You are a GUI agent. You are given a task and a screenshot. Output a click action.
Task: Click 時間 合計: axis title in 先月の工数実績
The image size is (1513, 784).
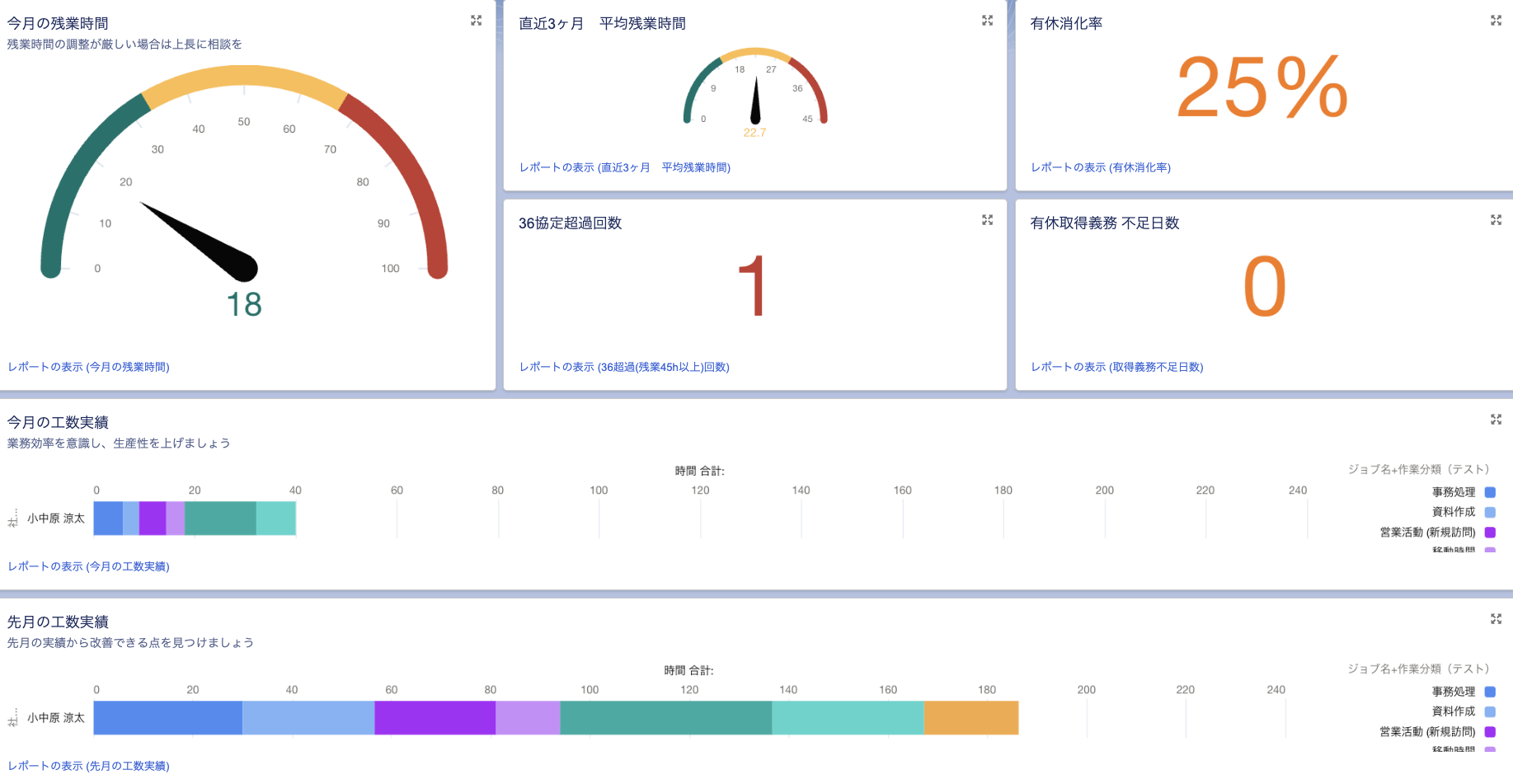coord(688,670)
